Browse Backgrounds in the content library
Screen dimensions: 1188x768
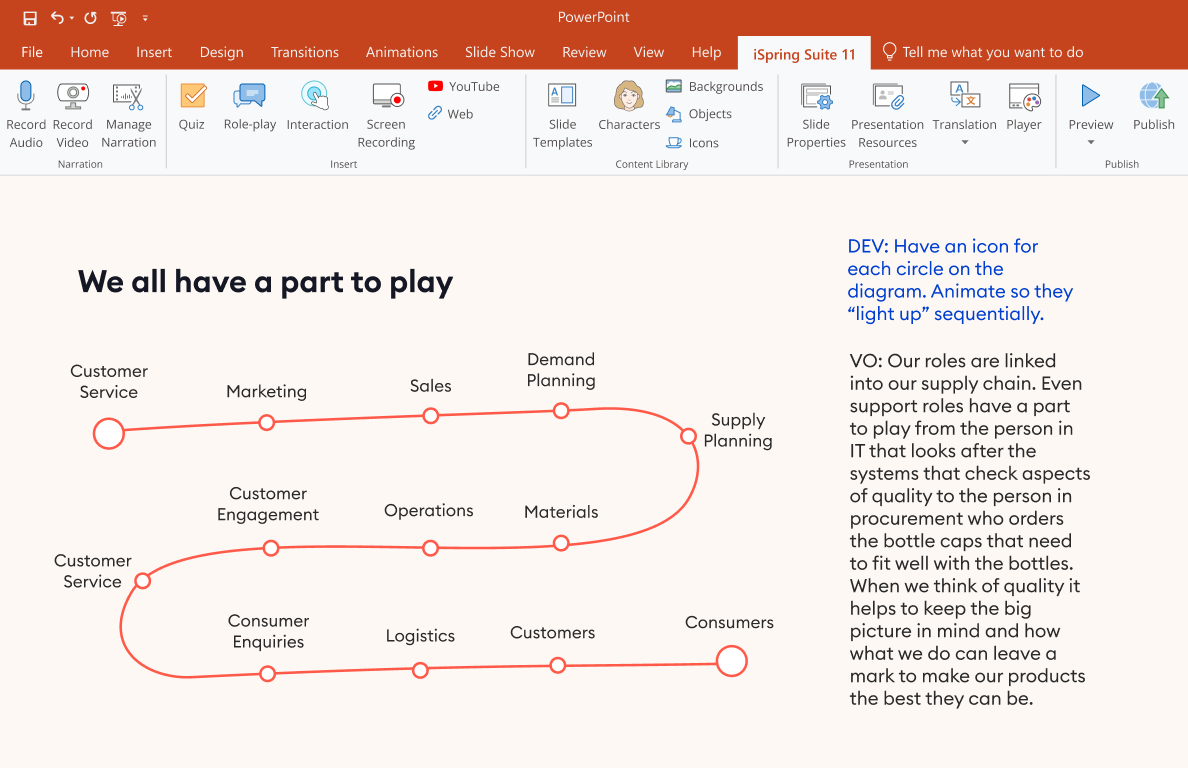(x=714, y=86)
